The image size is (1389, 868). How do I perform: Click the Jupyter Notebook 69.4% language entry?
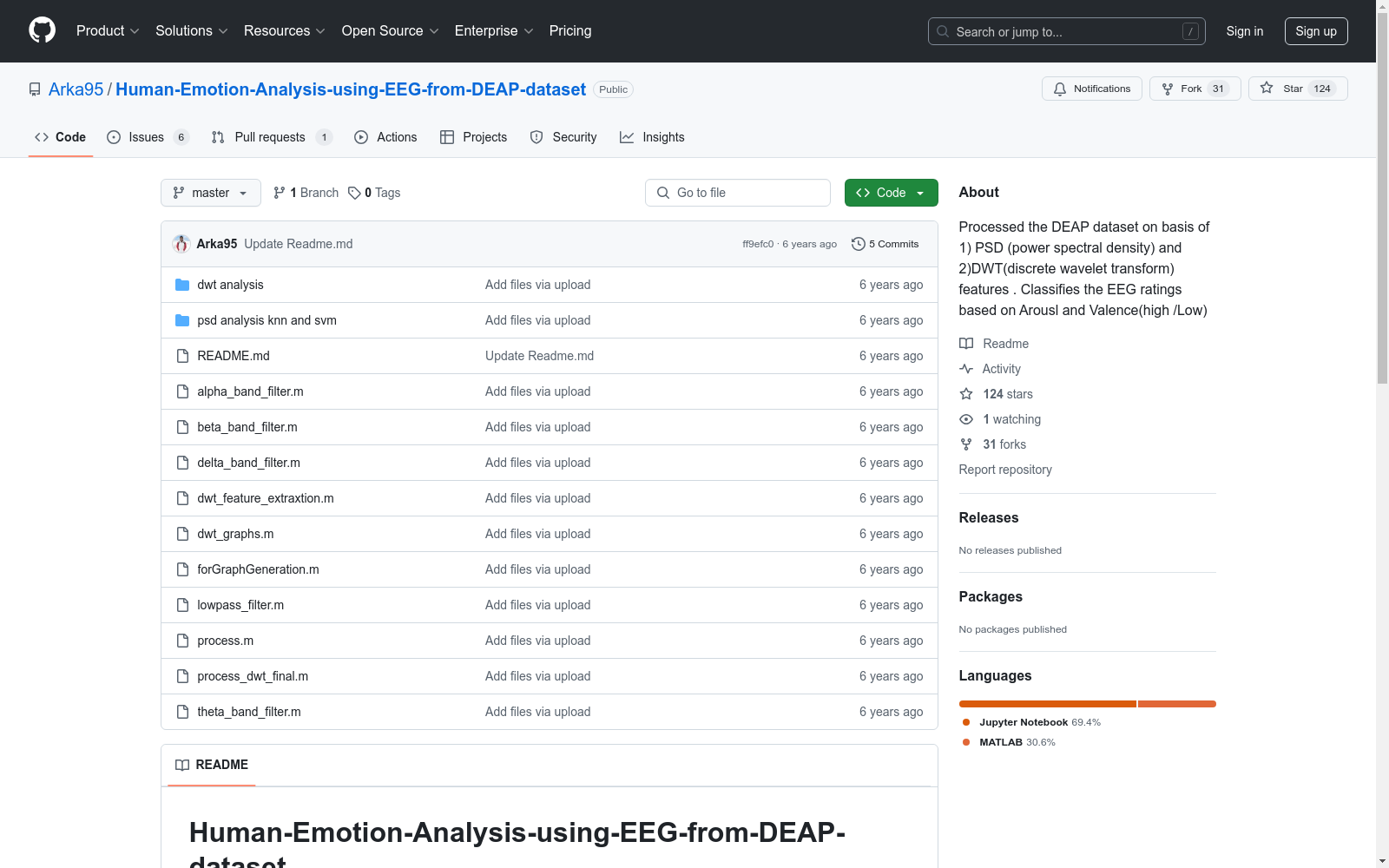click(1031, 722)
